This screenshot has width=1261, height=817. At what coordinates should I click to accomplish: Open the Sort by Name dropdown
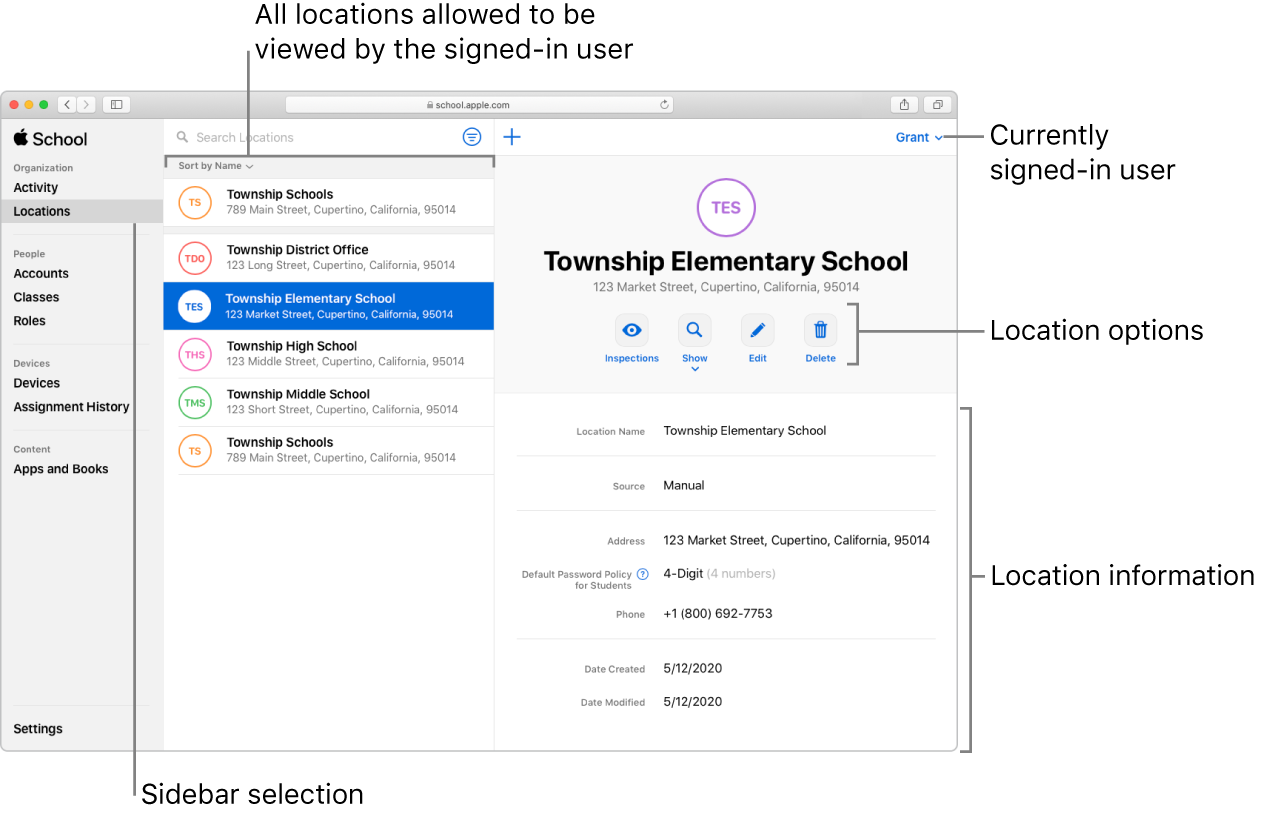(x=212, y=166)
